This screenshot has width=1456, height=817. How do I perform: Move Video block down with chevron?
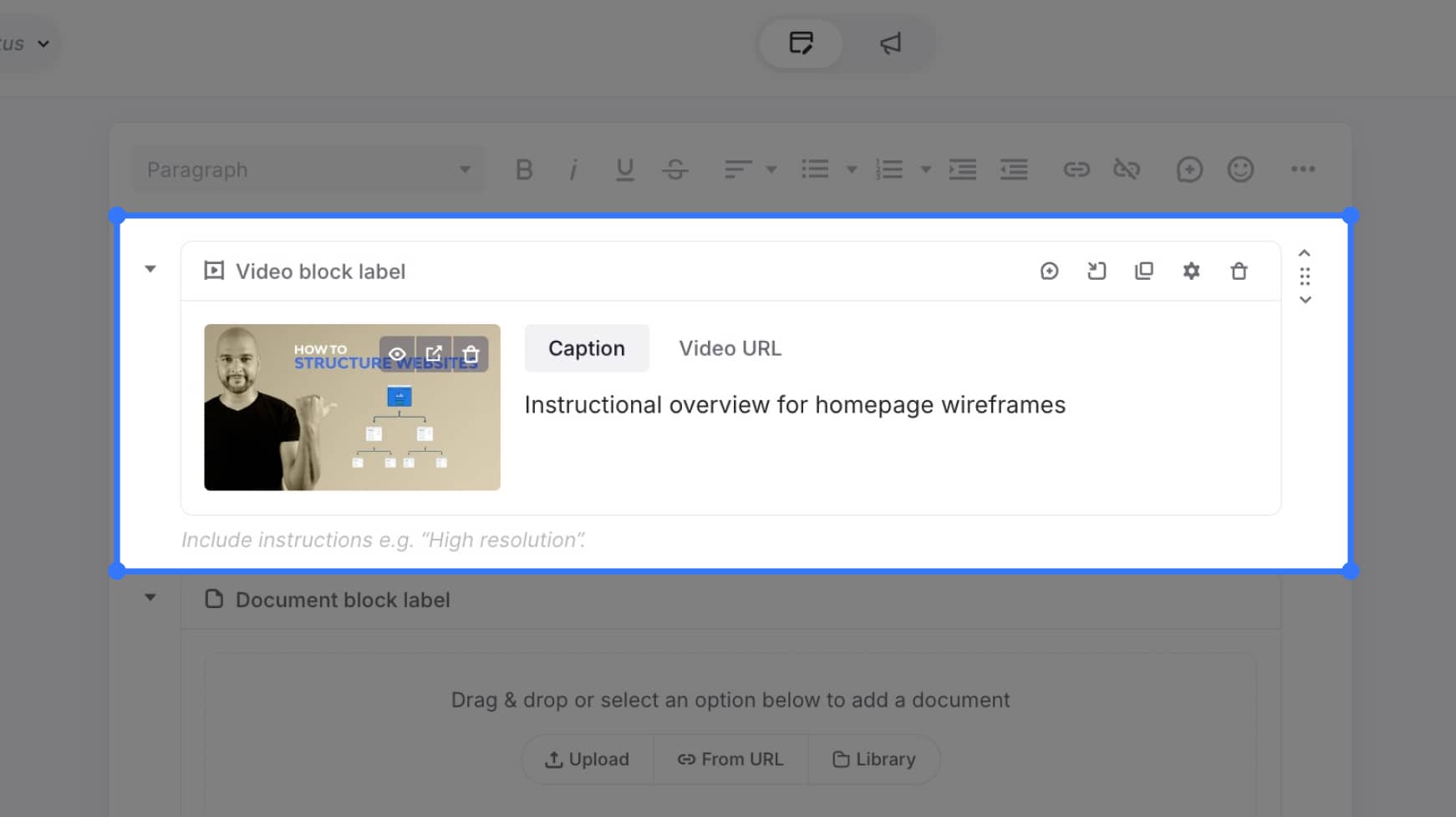coord(1305,299)
